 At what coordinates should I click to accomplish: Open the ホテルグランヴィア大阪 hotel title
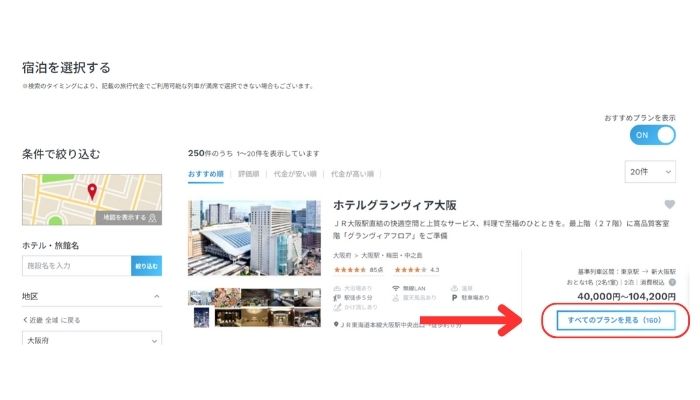coord(395,205)
